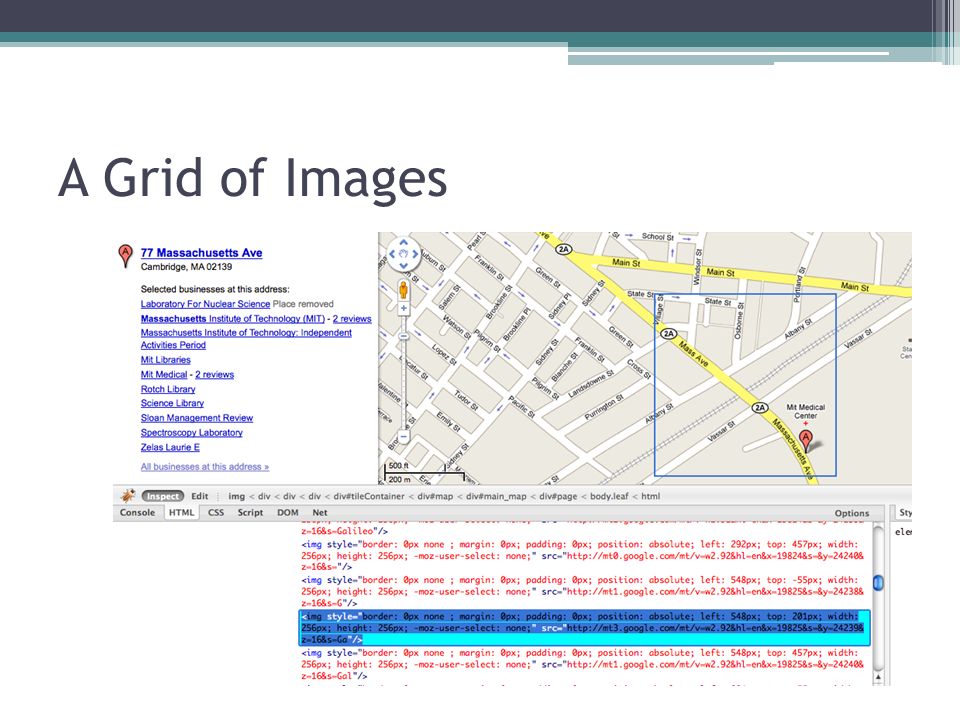The width and height of the screenshot is (960, 720).
Task: Zoom in with the plus button
Action: click(x=403, y=309)
